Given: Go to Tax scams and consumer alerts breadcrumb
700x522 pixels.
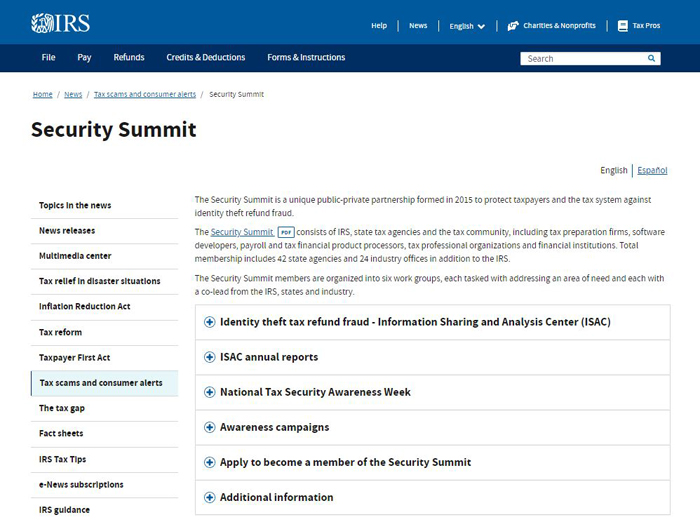Looking at the screenshot, I should coord(145,94).
